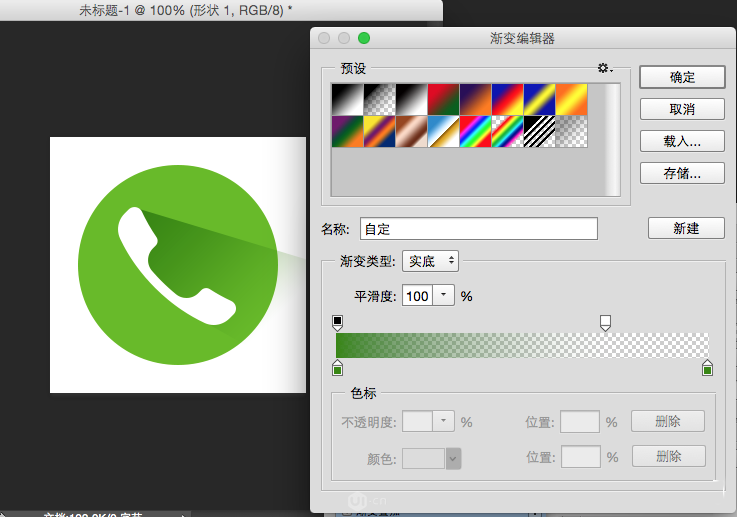
Task: Click the 载入... button
Action: (x=682, y=141)
